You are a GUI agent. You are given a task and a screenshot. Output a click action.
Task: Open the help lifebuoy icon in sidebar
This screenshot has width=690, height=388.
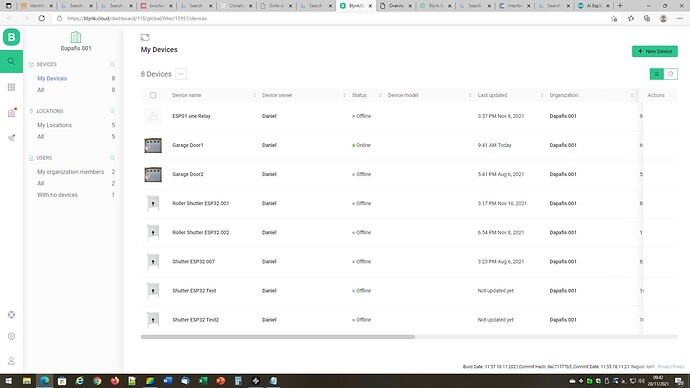(11, 315)
